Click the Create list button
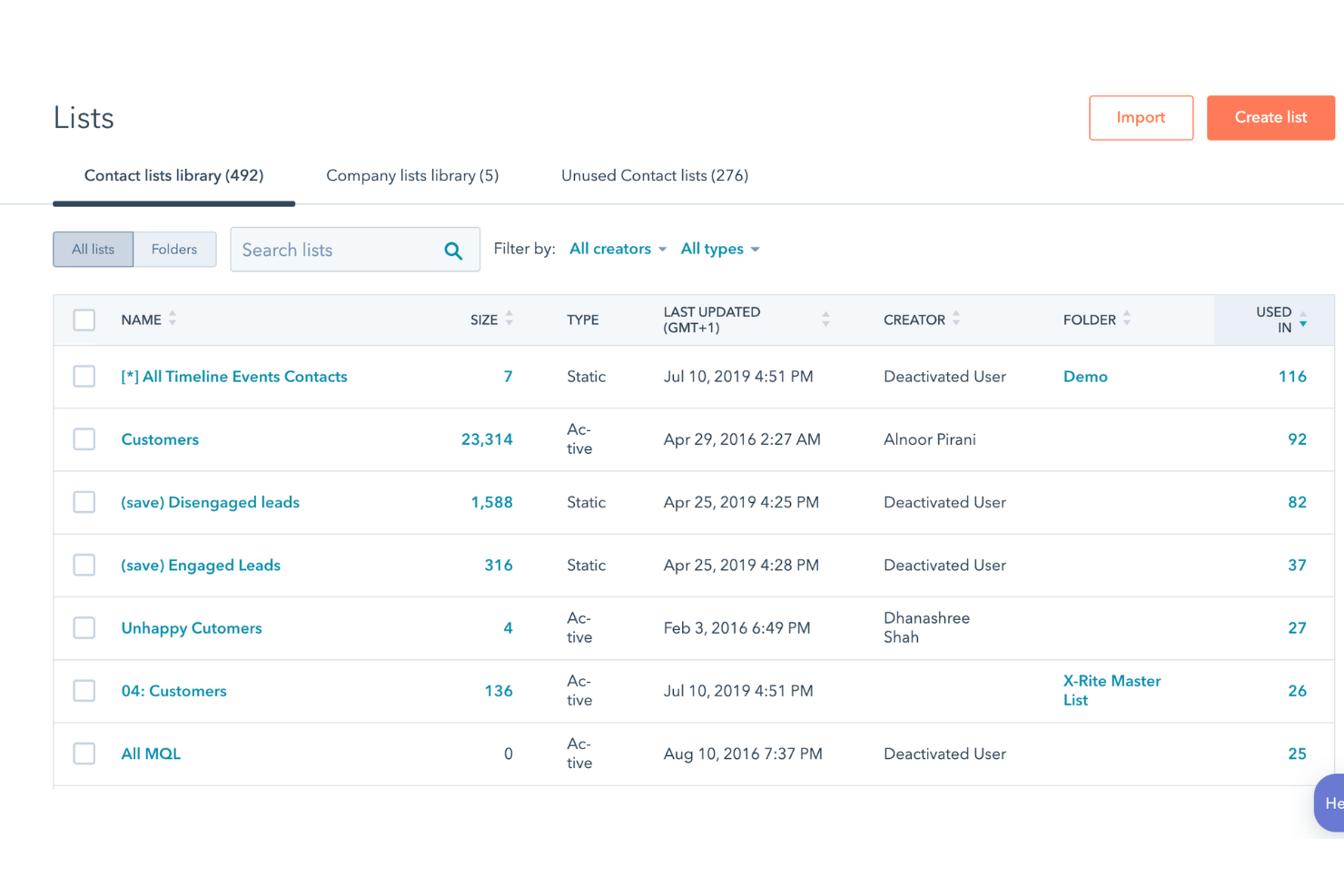 [1270, 117]
